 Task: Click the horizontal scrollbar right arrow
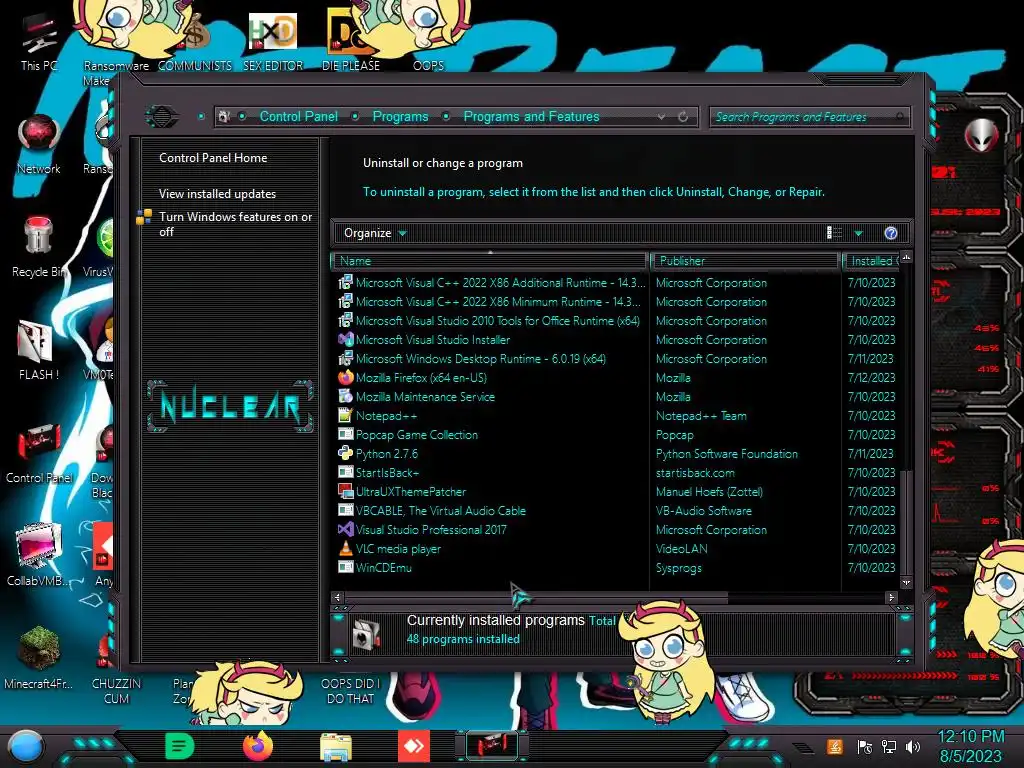tap(891, 597)
